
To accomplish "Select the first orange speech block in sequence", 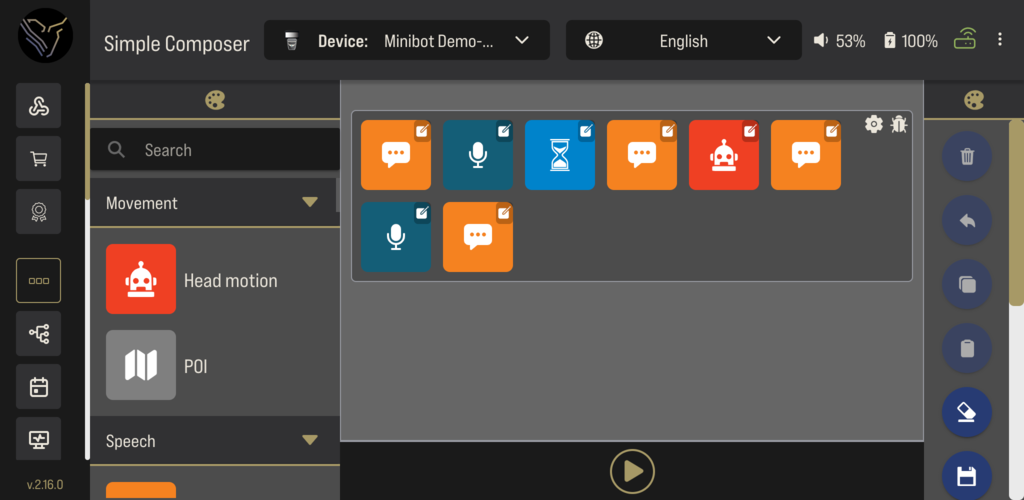I will coord(396,155).
